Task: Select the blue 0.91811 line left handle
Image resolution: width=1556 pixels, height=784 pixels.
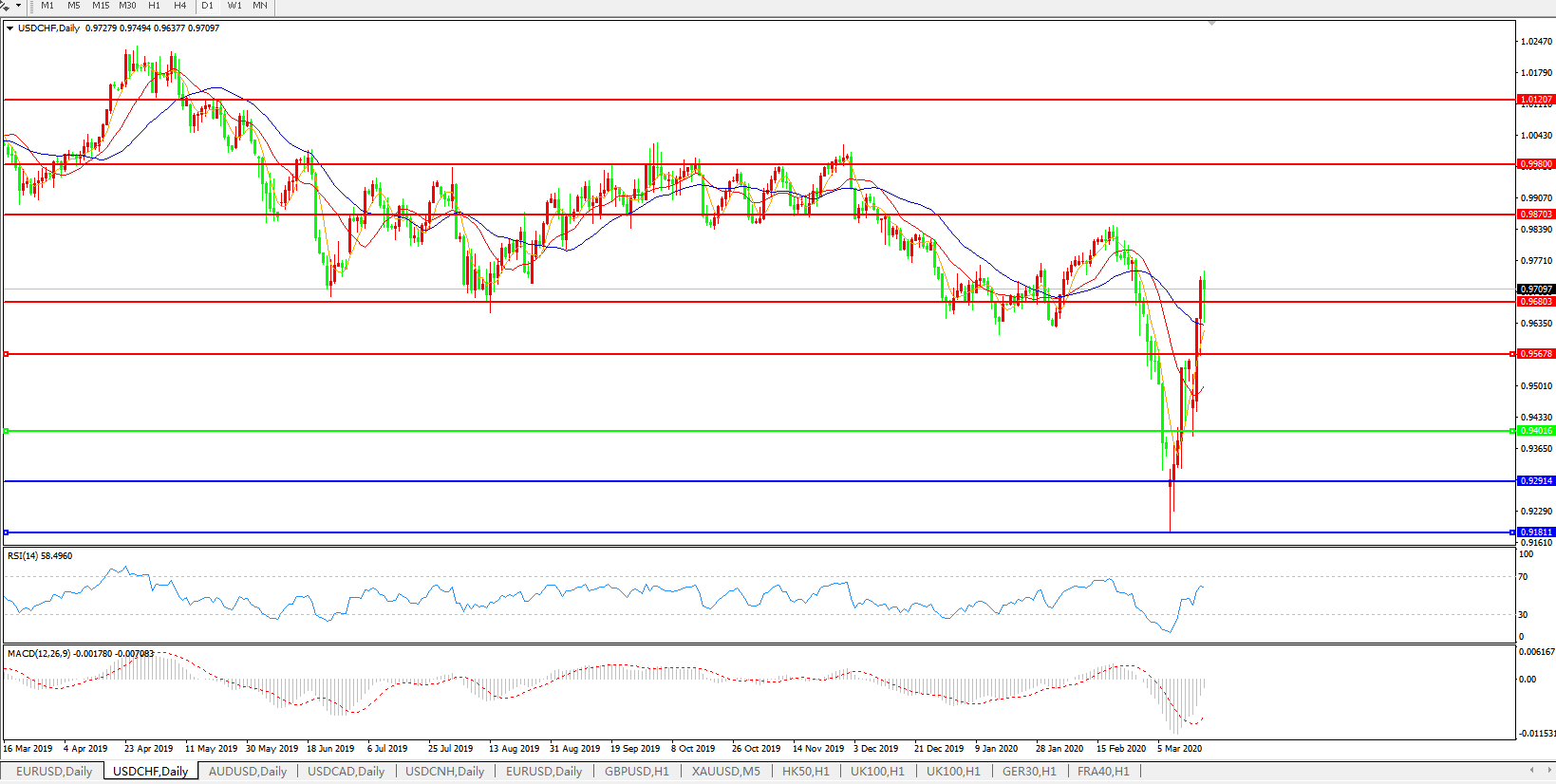Action: click(x=7, y=532)
